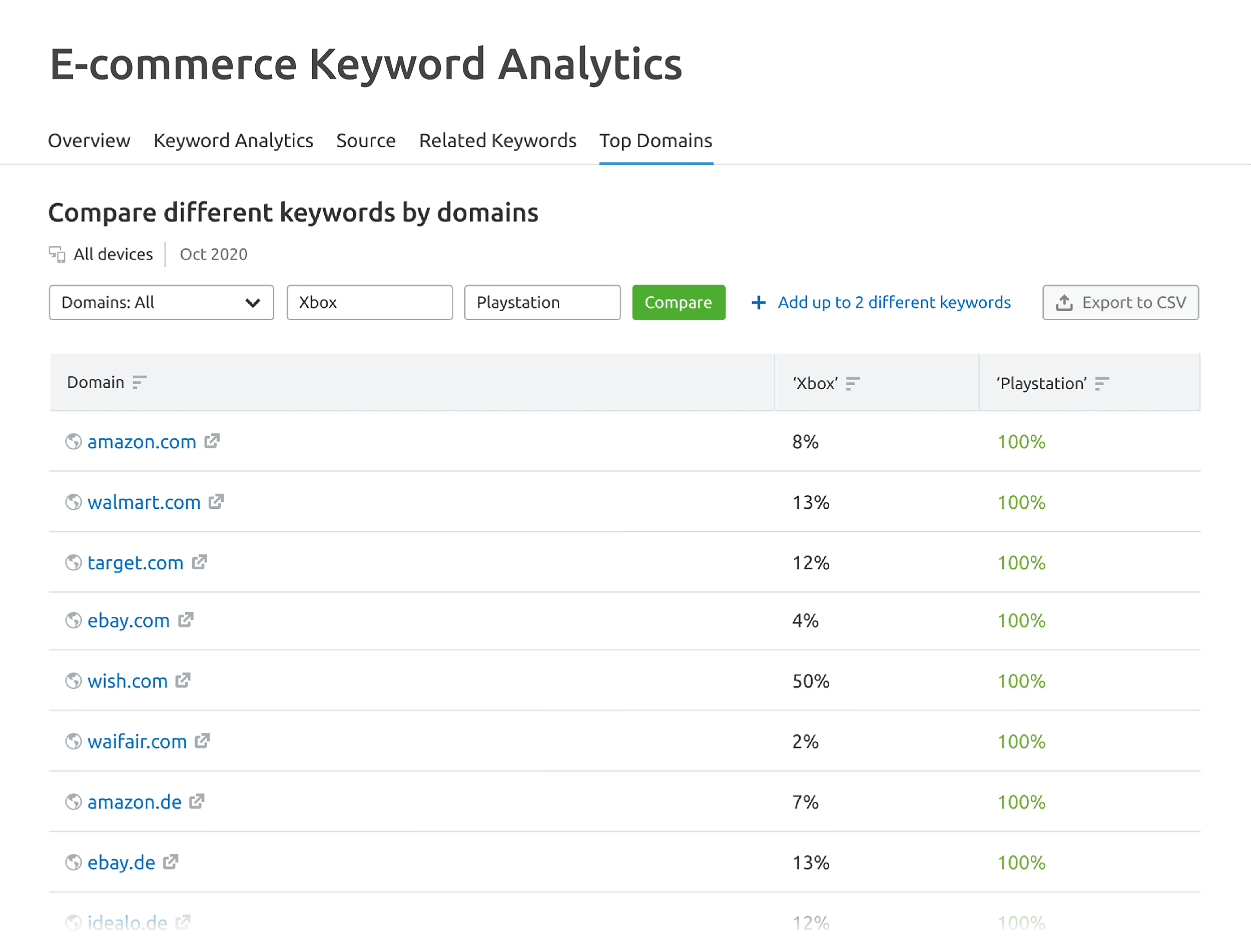
Task: Switch to the Keyword Analytics tab
Action: (x=234, y=141)
